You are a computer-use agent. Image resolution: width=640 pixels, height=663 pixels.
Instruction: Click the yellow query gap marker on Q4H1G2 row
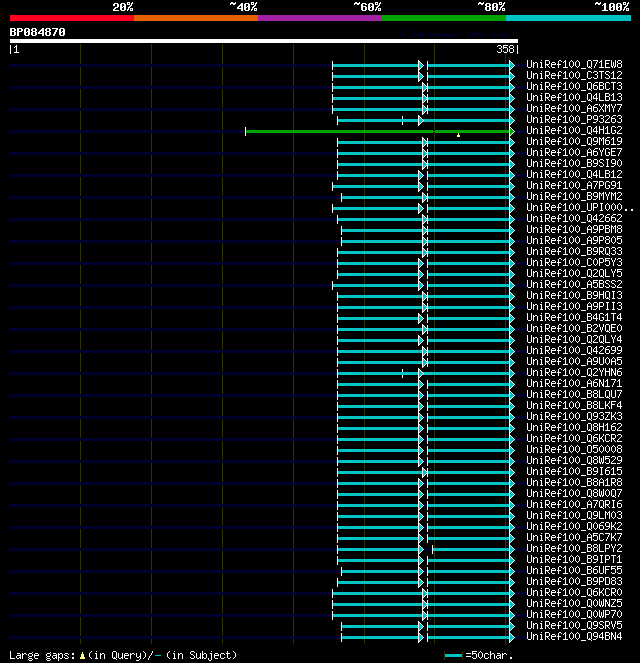click(458, 135)
